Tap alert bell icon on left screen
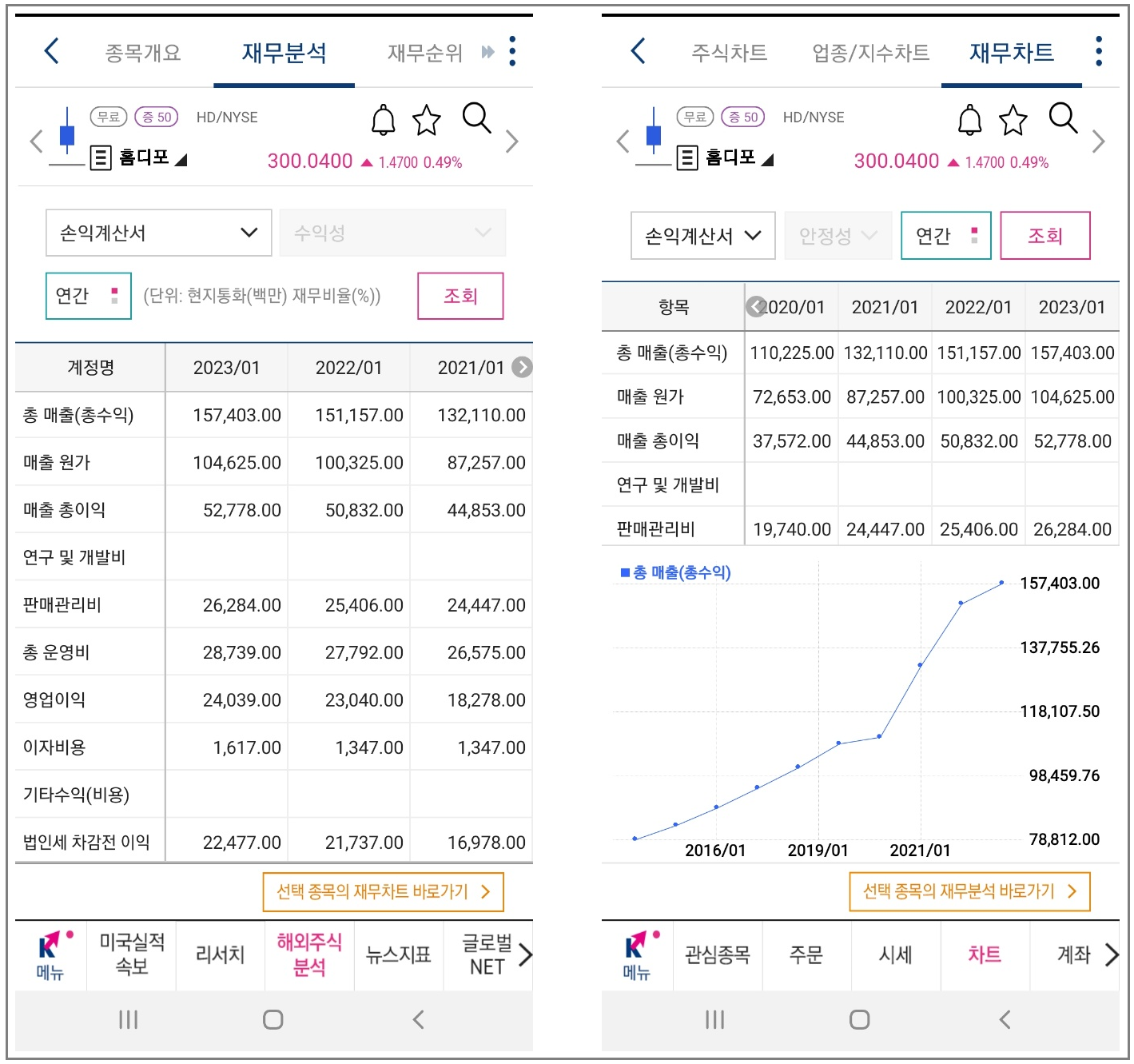The height and width of the screenshot is (1064, 1134). point(384,120)
